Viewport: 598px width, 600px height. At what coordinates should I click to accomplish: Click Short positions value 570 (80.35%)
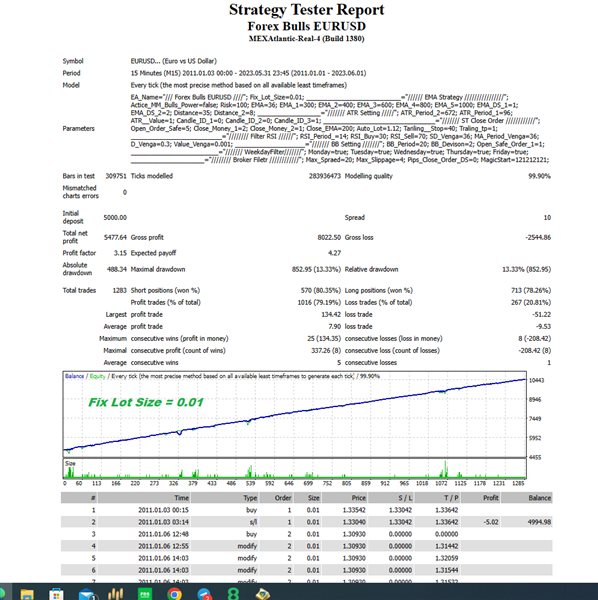(x=321, y=290)
